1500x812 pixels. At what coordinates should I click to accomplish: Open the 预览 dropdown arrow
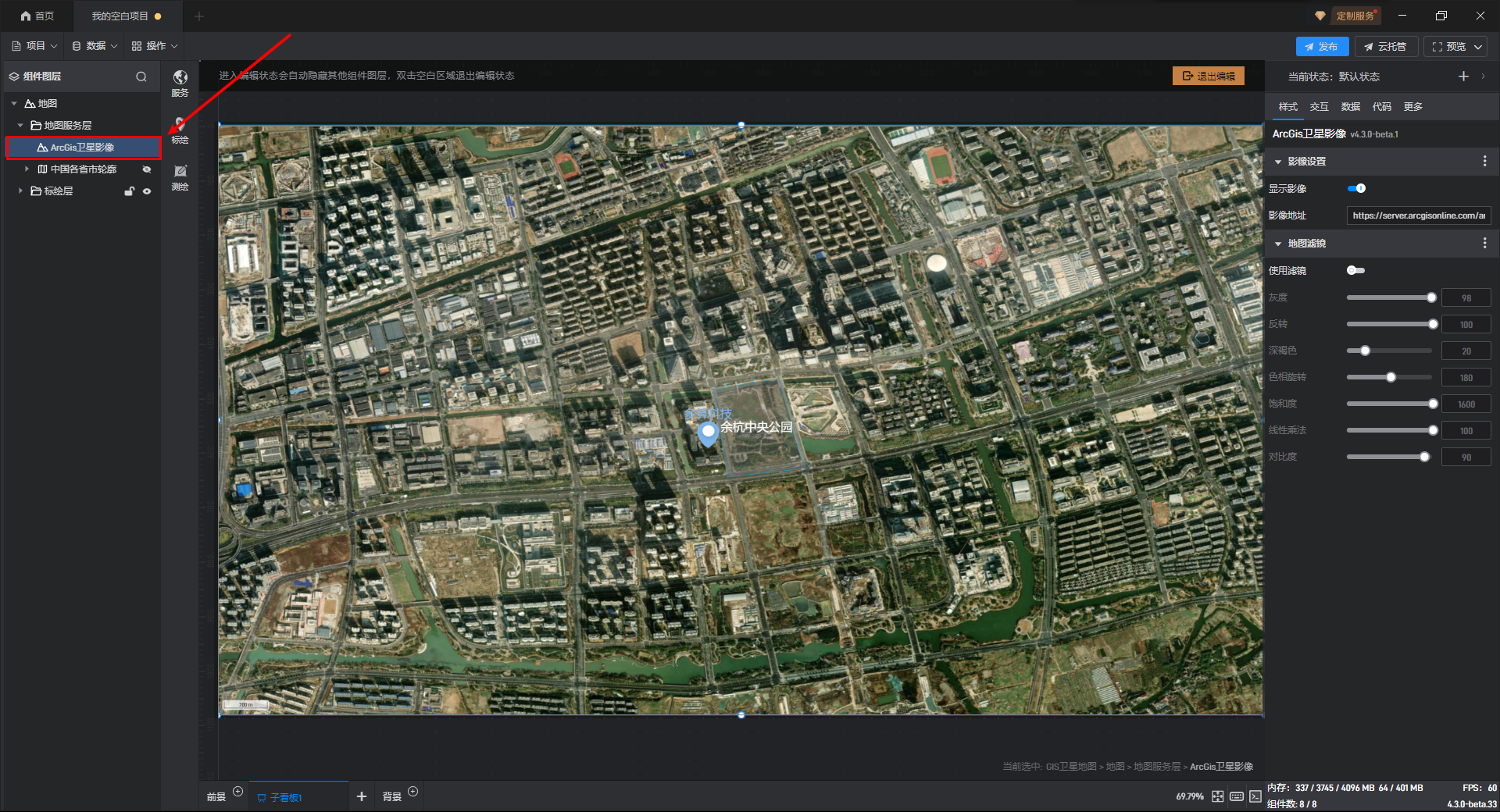1478,47
